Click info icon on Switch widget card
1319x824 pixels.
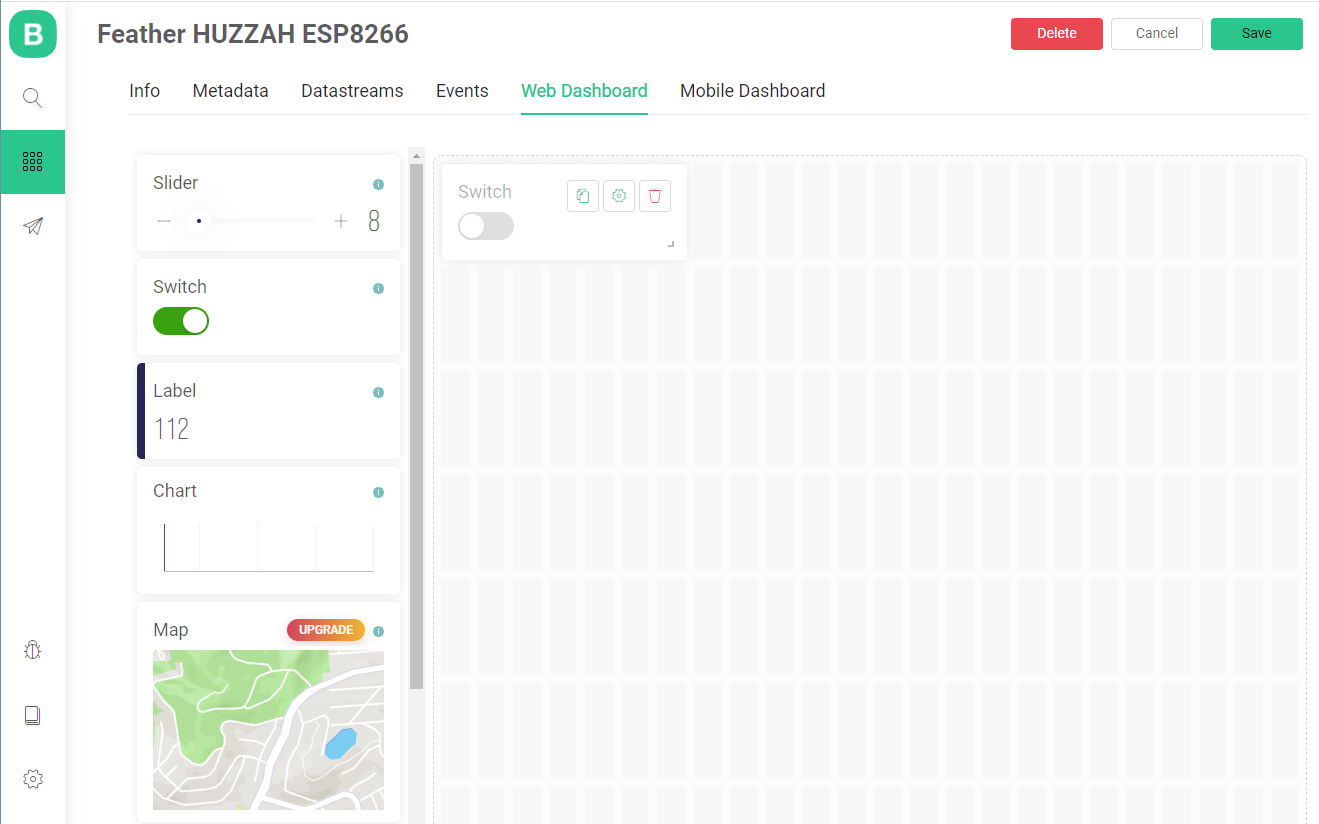(x=378, y=288)
